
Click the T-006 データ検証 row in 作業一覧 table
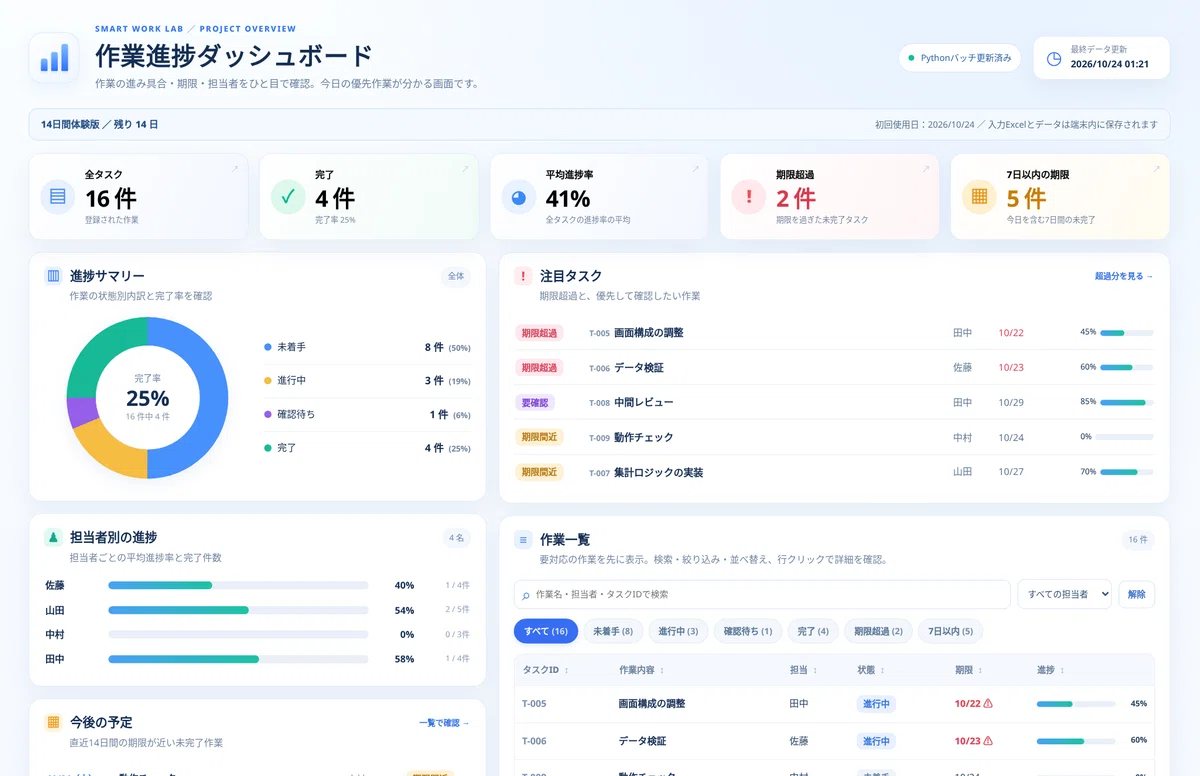[834, 741]
